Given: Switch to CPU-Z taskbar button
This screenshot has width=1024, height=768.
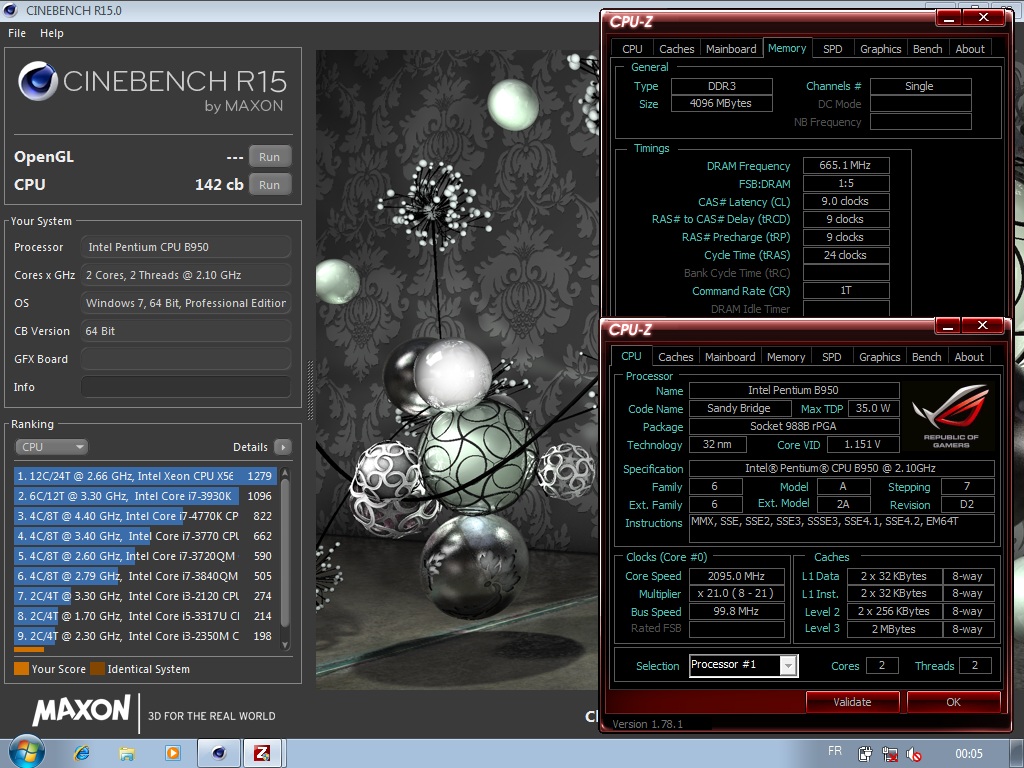Looking at the screenshot, I should [263, 753].
